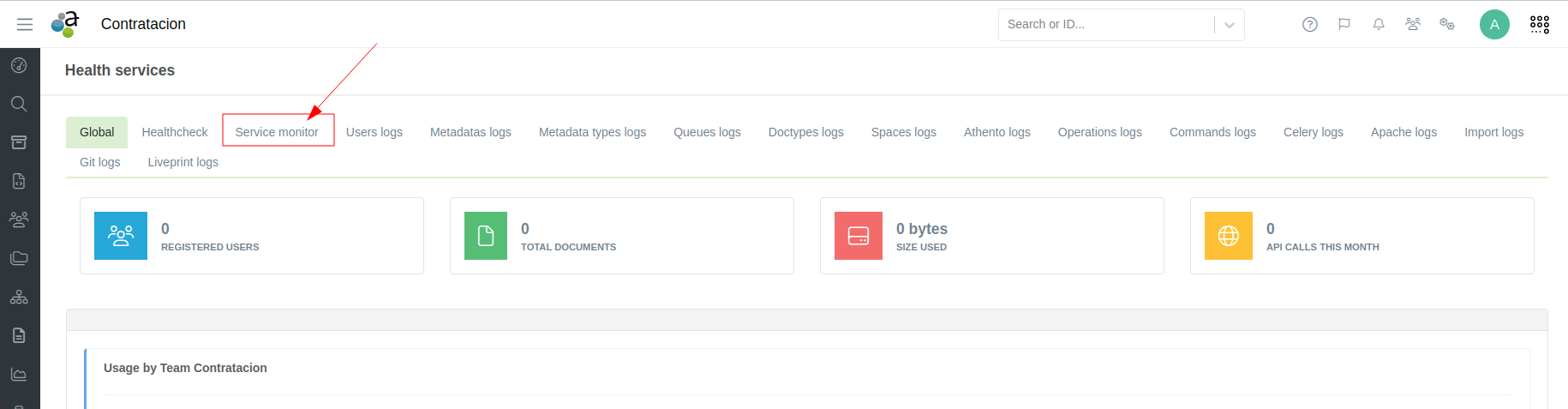Select the Celery logs tab
The image size is (1568, 409).
point(1313,132)
